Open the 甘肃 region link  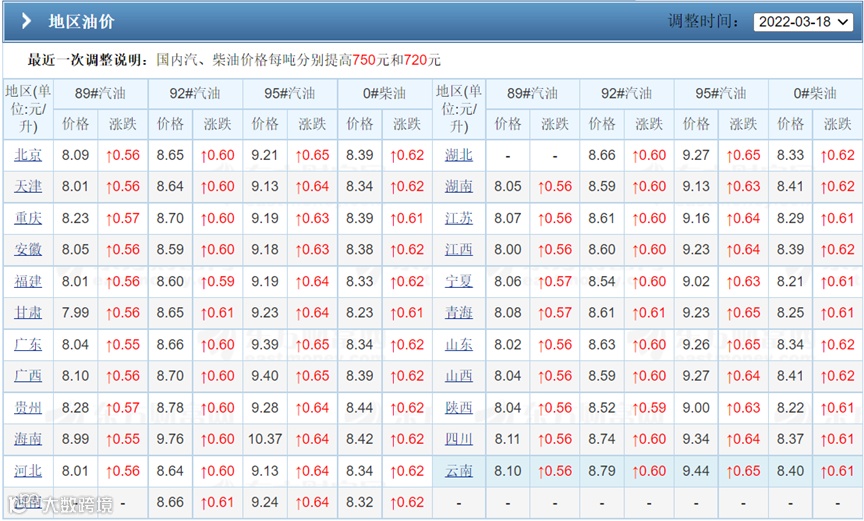point(28,313)
